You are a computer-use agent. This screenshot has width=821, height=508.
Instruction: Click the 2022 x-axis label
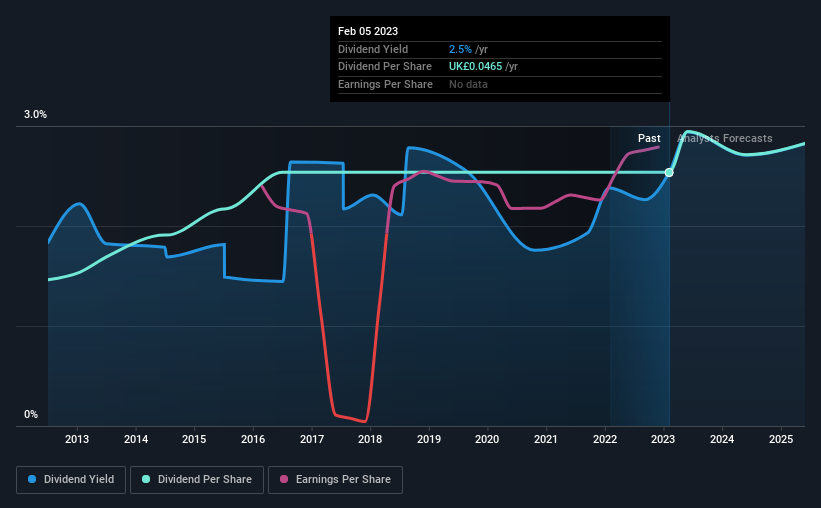(x=605, y=439)
